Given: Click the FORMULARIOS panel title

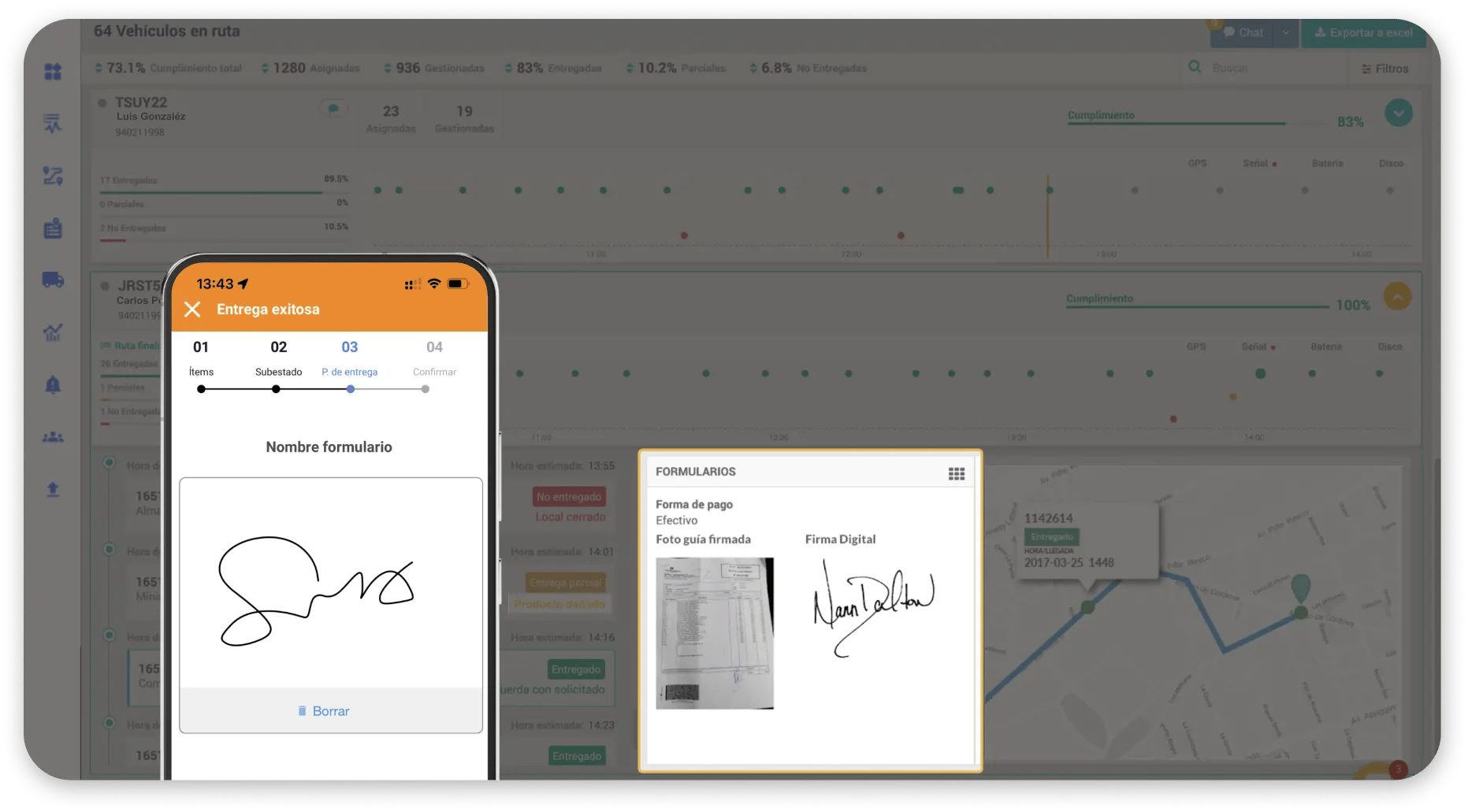Looking at the screenshot, I should [x=696, y=471].
